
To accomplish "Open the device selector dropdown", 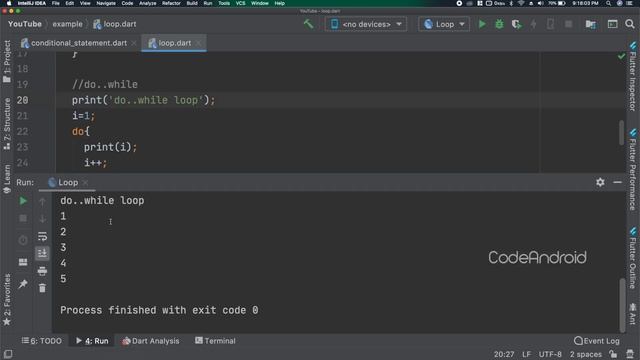I will point(366,24).
